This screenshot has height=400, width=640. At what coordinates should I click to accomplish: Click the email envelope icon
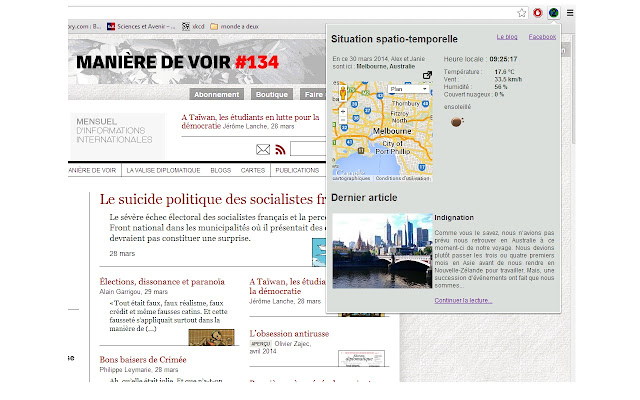coord(263,149)
